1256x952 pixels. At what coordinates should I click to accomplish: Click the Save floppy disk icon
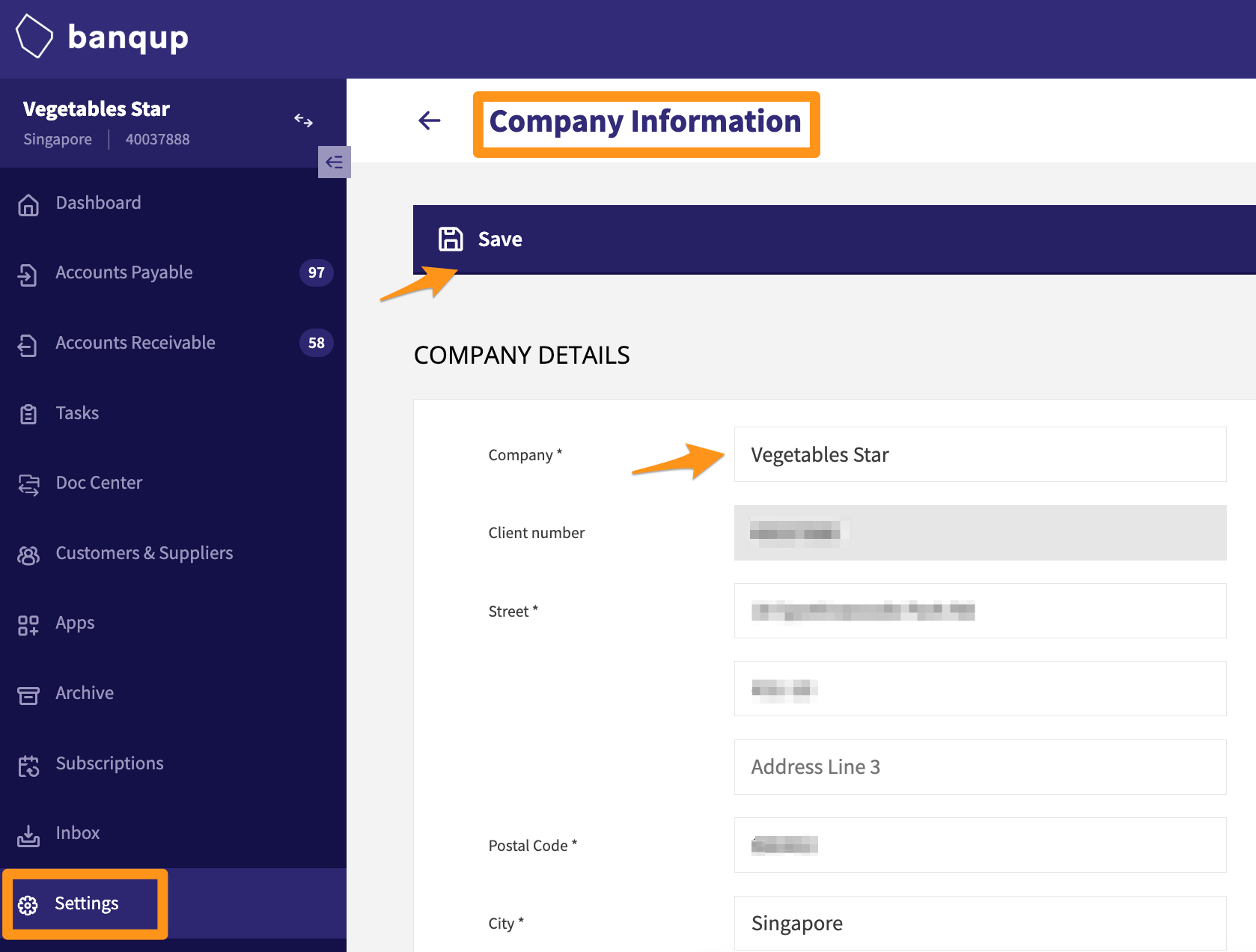[x=451, y=239]
